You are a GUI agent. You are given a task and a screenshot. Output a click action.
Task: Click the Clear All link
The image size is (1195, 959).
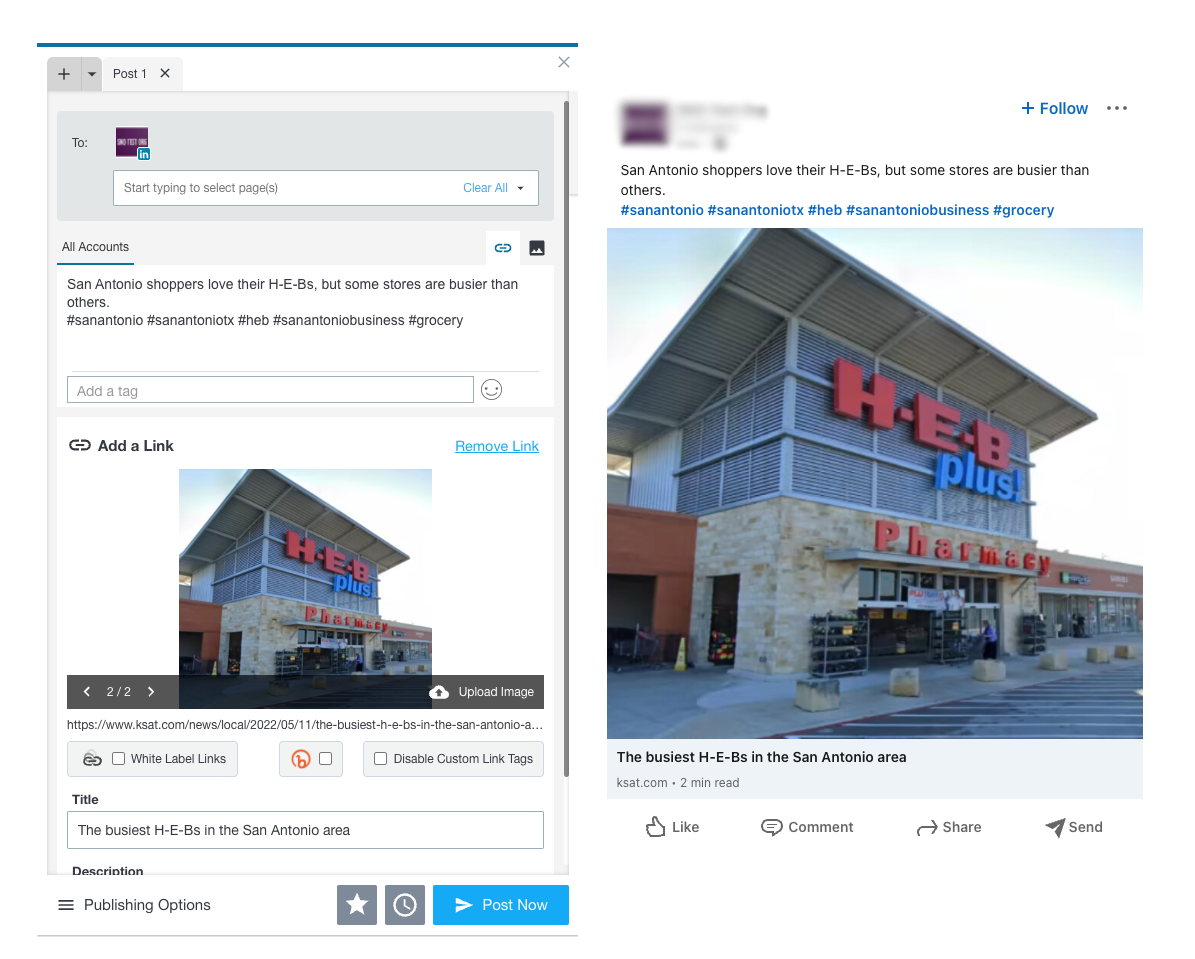(x=485, y=188)
